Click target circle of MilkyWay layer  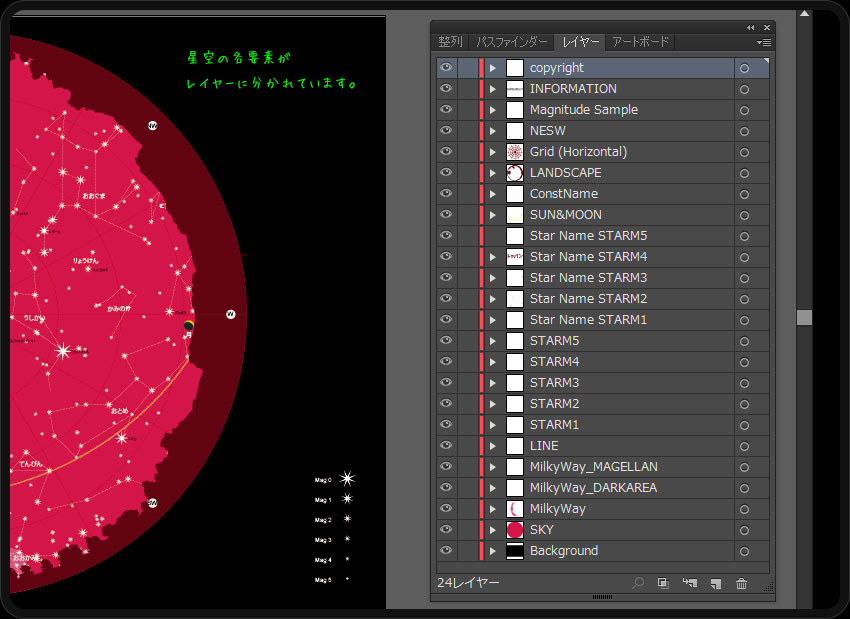pyautogui.click(x=744, y=510)
